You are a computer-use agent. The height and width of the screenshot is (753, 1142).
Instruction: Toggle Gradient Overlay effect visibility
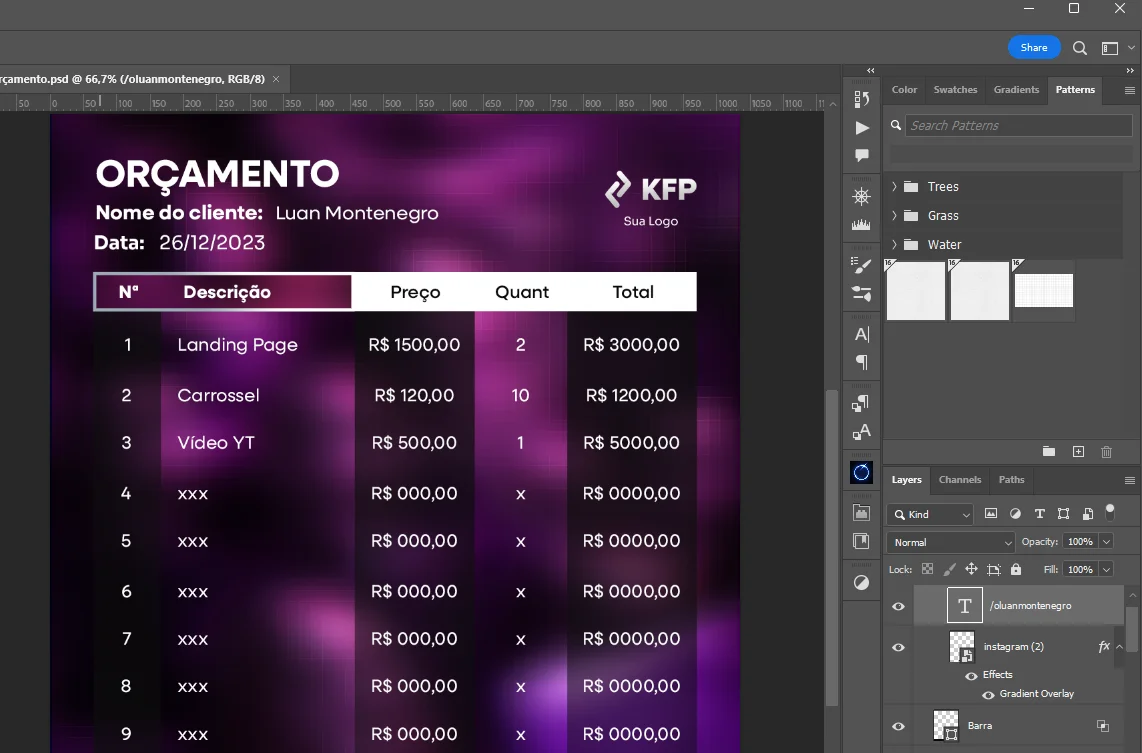tap(988, 695)
